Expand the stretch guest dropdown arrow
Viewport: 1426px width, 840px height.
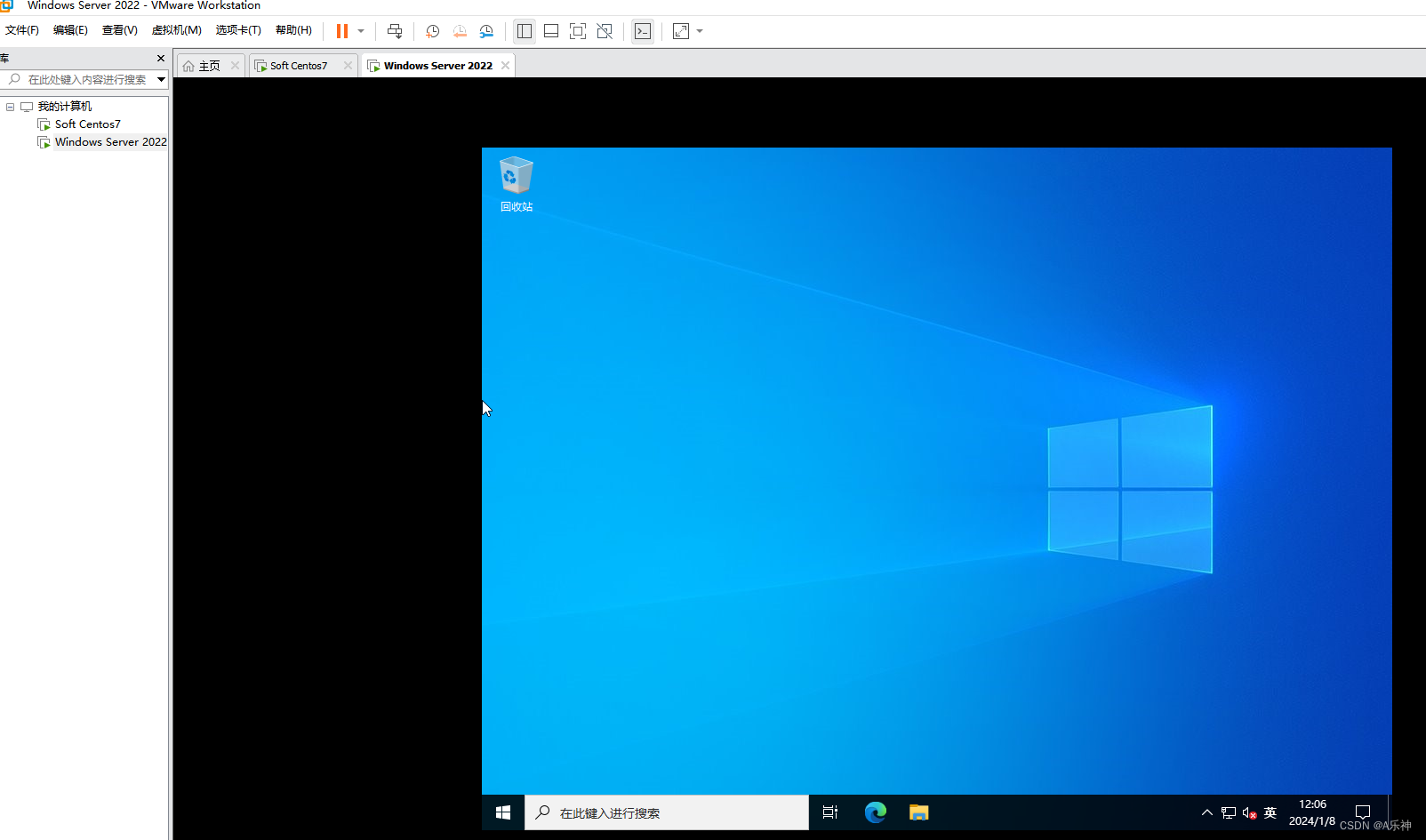[x=700, y=31]
